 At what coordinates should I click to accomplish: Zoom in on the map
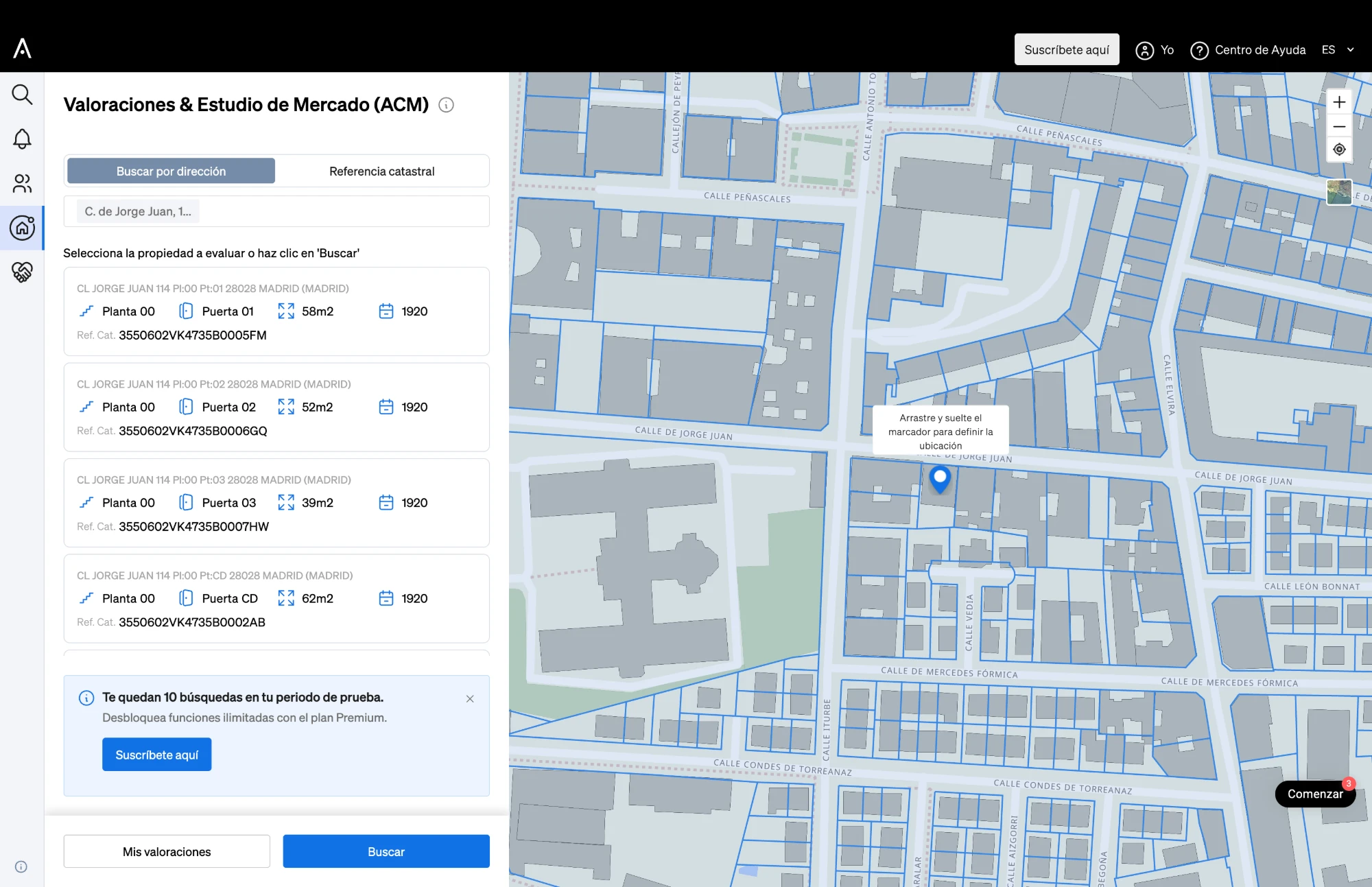(1339, 102)
